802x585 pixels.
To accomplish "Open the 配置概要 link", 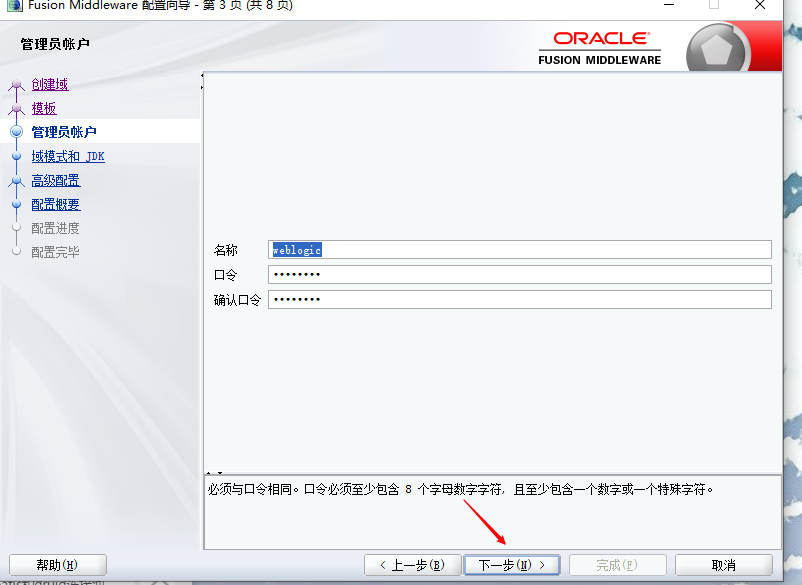I will click(x=55, y=204).
